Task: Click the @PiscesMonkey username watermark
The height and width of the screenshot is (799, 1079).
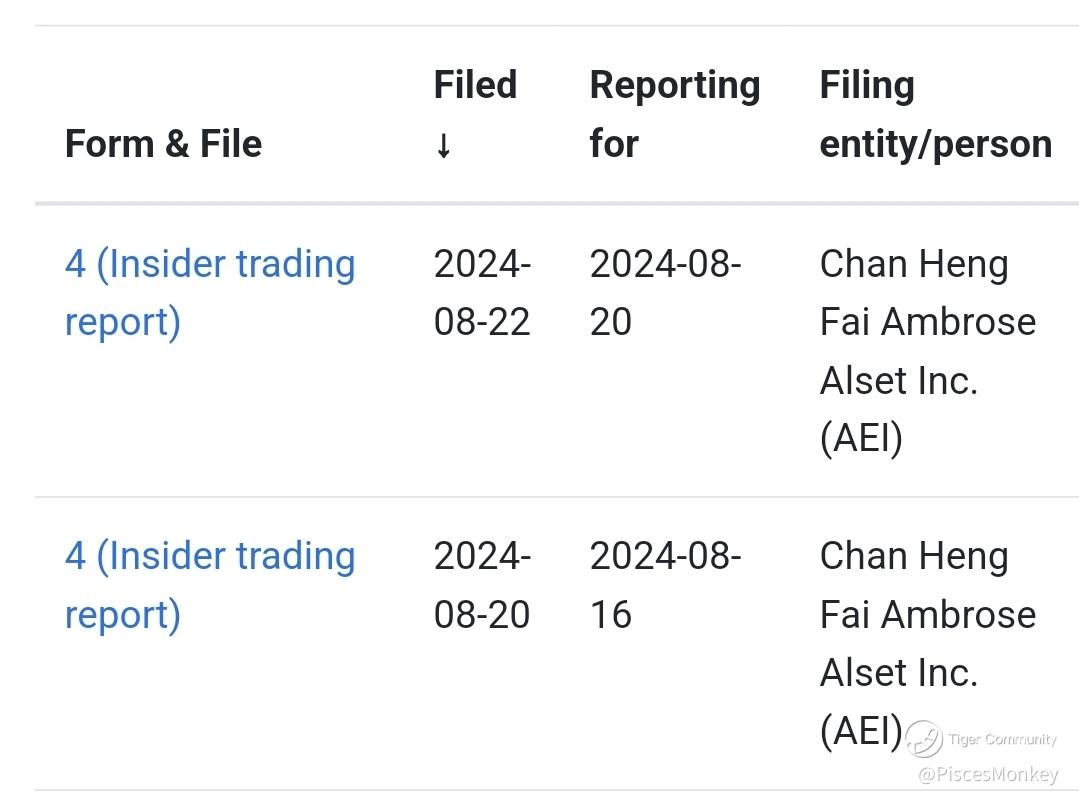Action: click(x=988, y=774)
